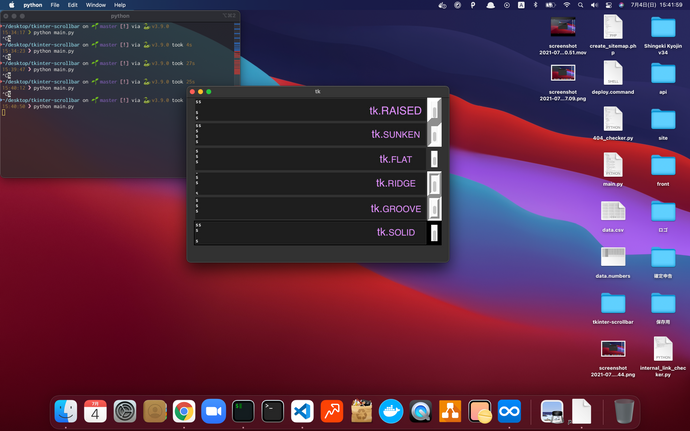Open the File menu

[54, 5]
